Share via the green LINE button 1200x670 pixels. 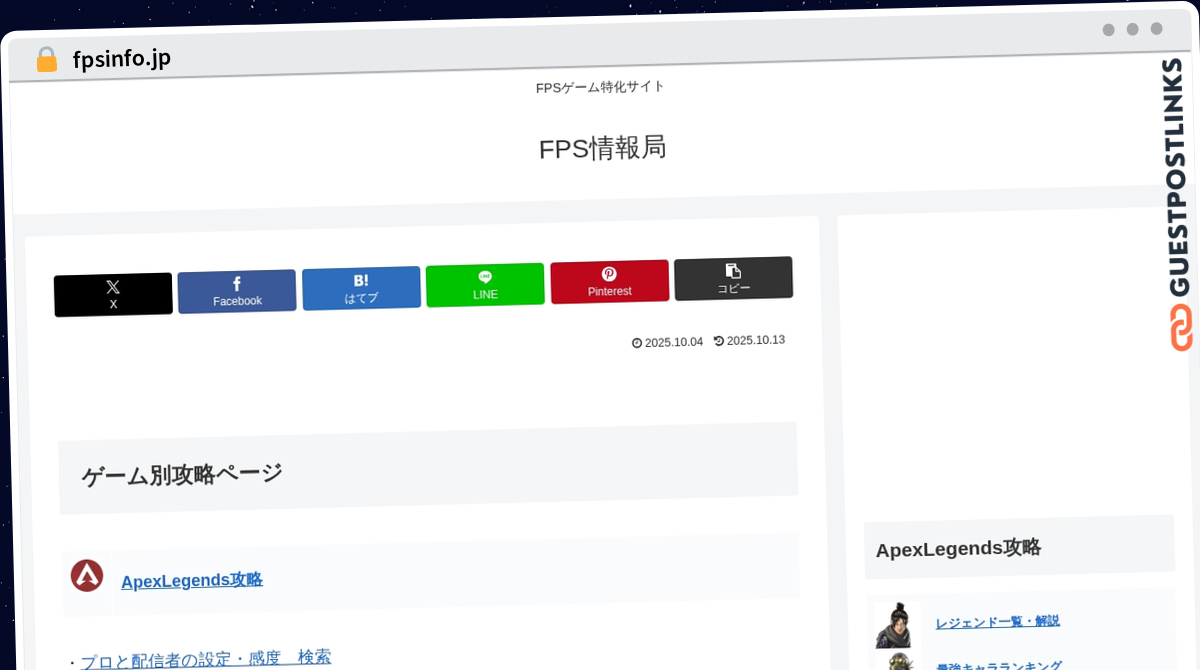(x=485, y=285)
